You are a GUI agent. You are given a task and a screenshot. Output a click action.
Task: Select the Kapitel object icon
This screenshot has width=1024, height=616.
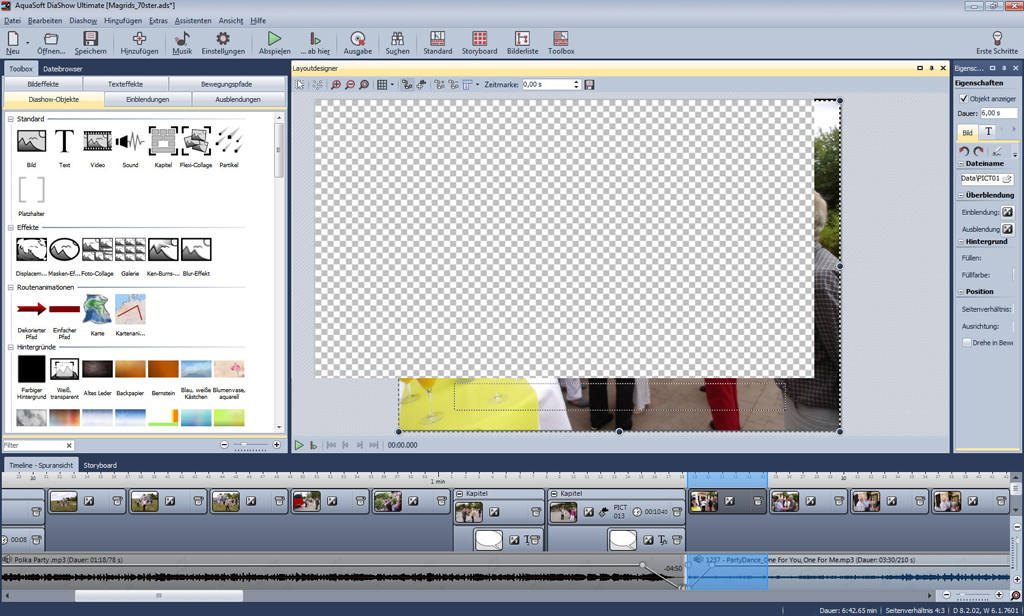163,142
